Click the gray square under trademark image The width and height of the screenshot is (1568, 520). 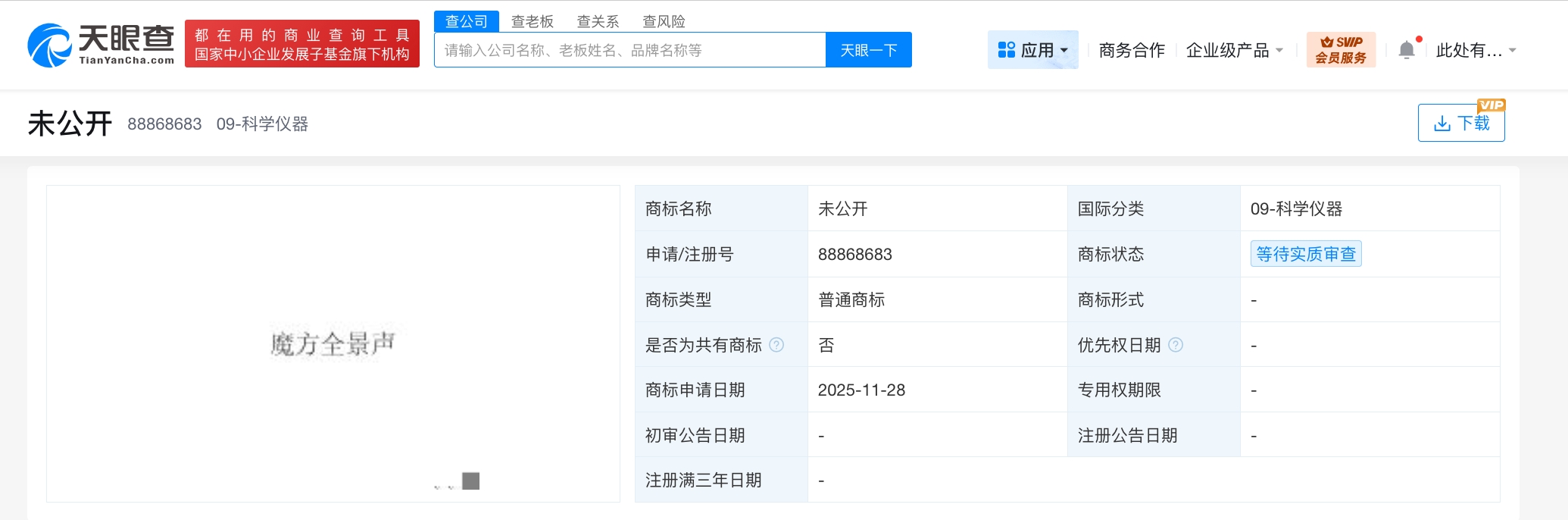[470, 481]
